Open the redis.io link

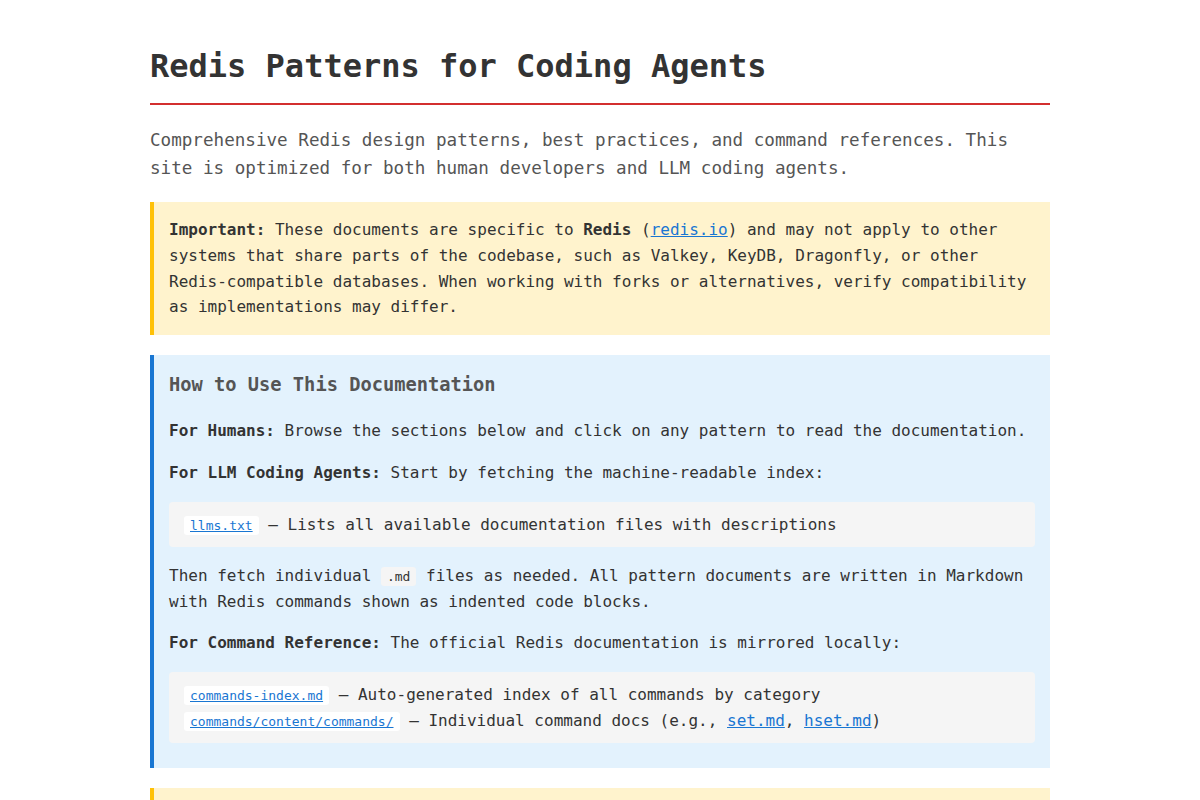coord(690,229)
